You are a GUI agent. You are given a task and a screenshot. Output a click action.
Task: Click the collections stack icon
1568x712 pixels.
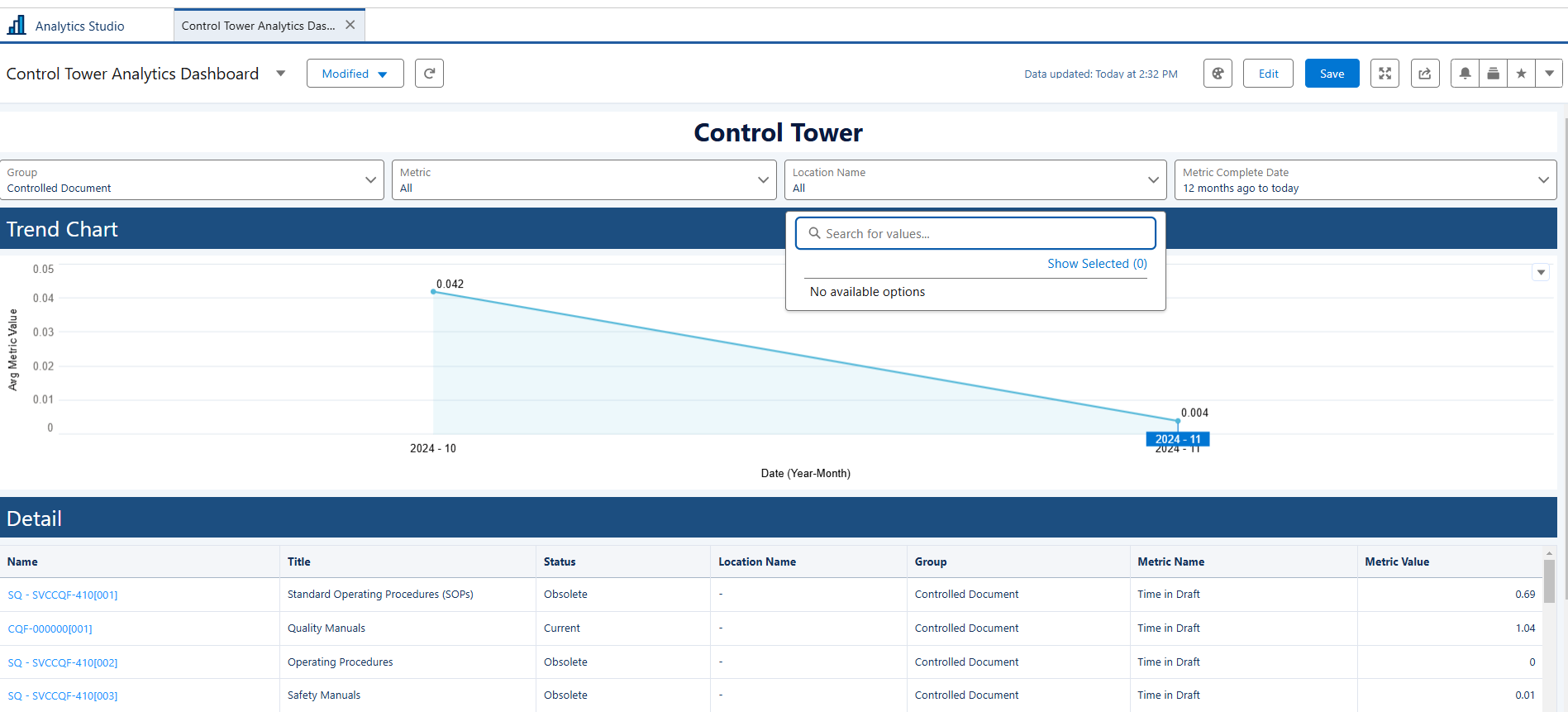[x=1493, y=74]
